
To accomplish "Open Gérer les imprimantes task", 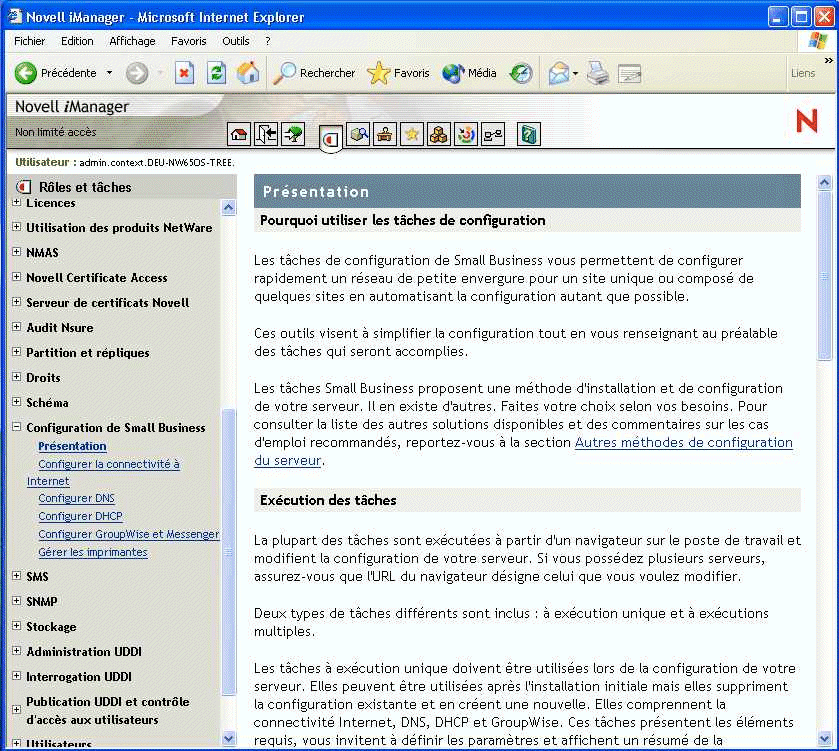I will pyautogui.click(x=93, y=552).
